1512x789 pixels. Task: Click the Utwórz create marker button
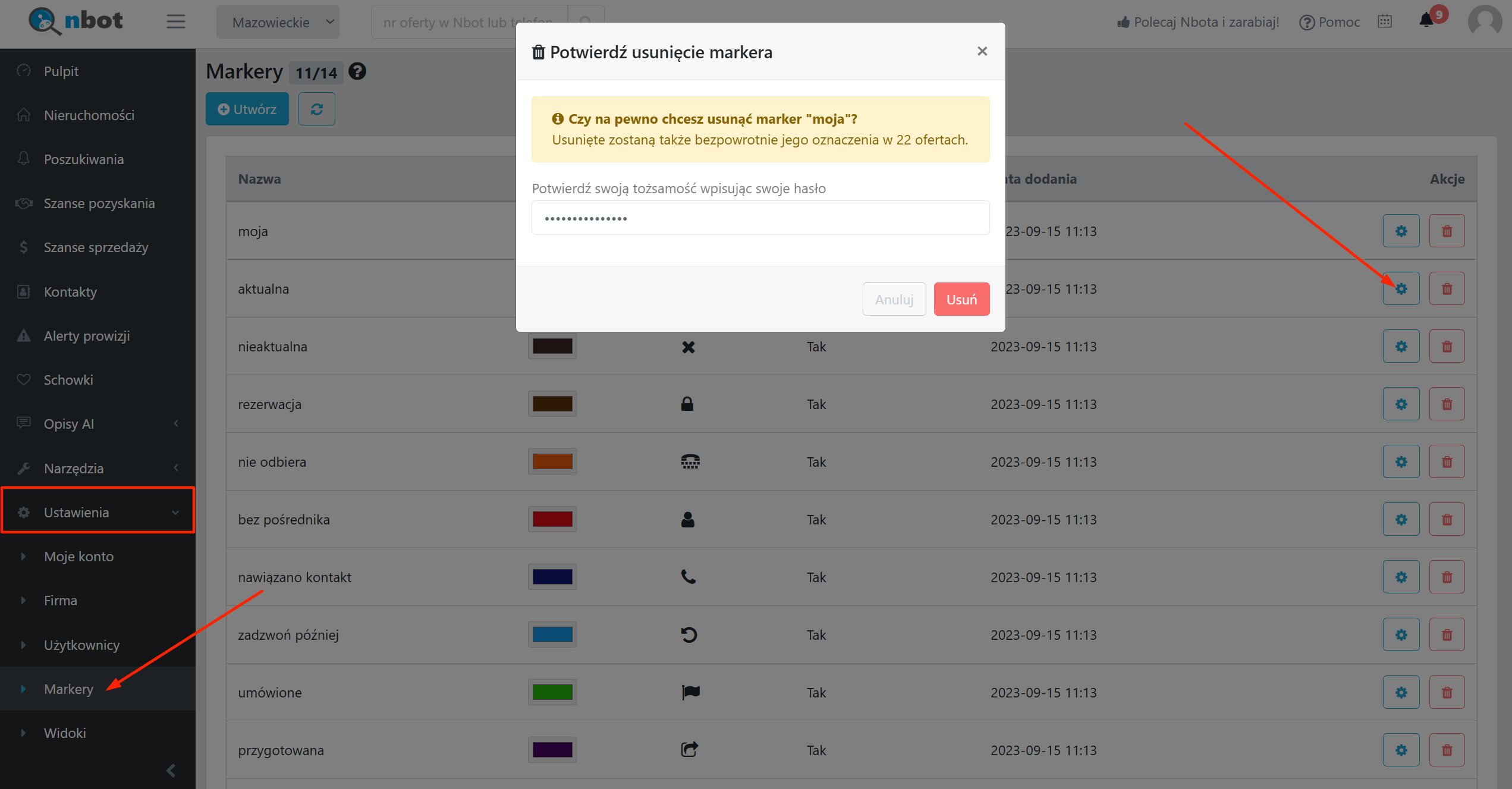pyautogui.click(x=247, y=109)
